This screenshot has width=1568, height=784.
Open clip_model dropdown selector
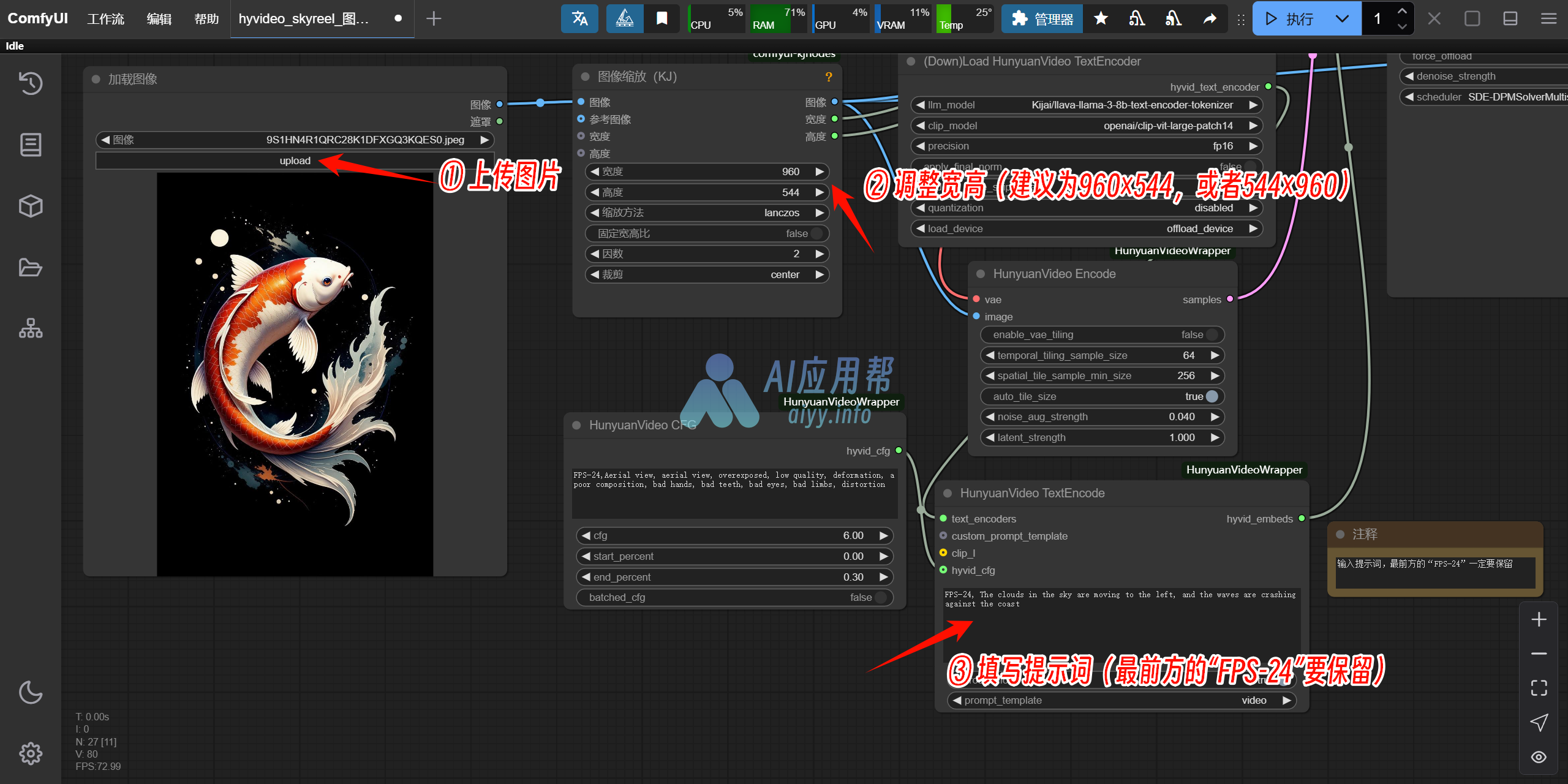pos(1087,126)
